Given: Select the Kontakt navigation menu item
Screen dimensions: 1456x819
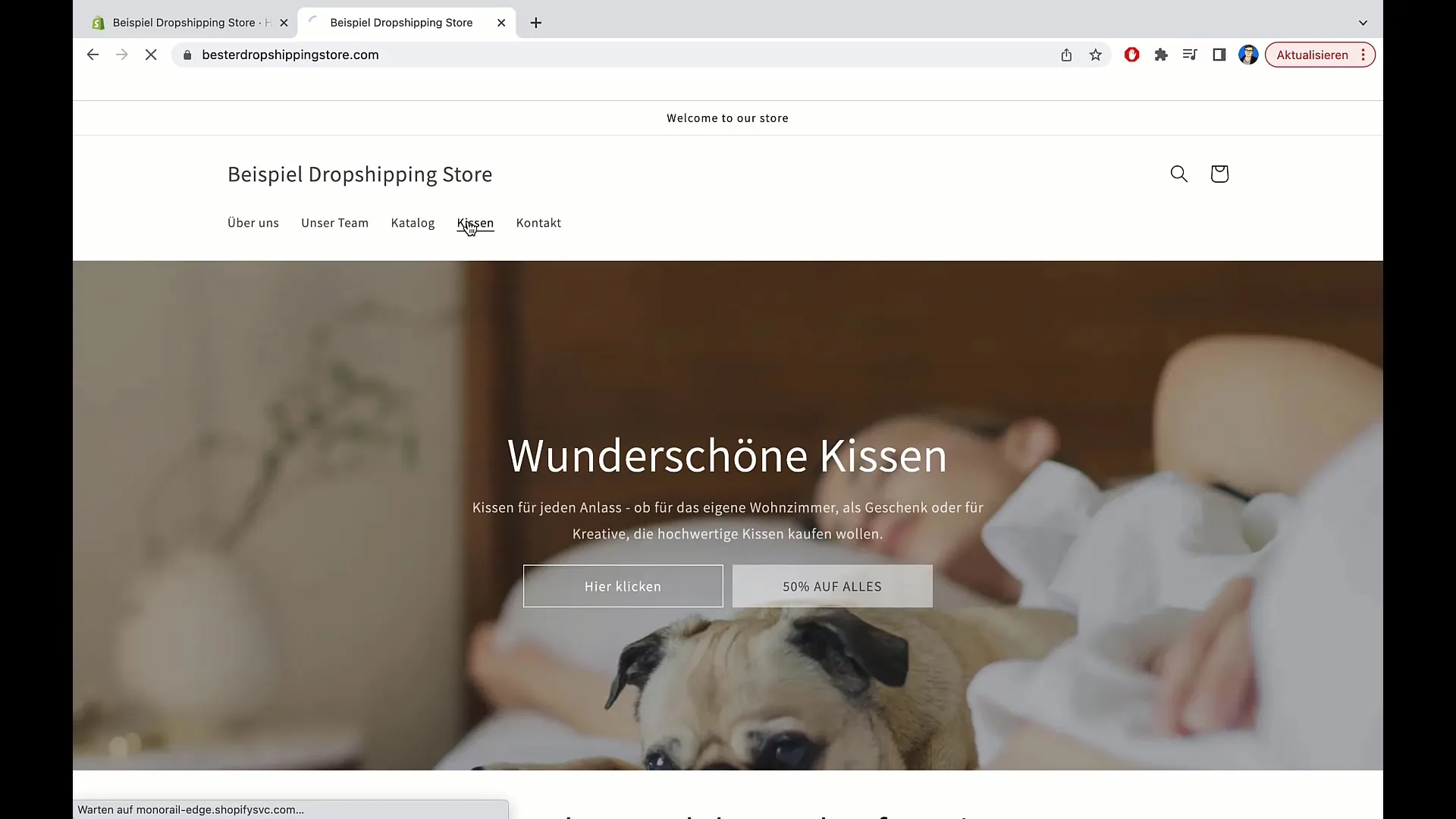Looking at the screenshot, I should [x=538, y=222].
